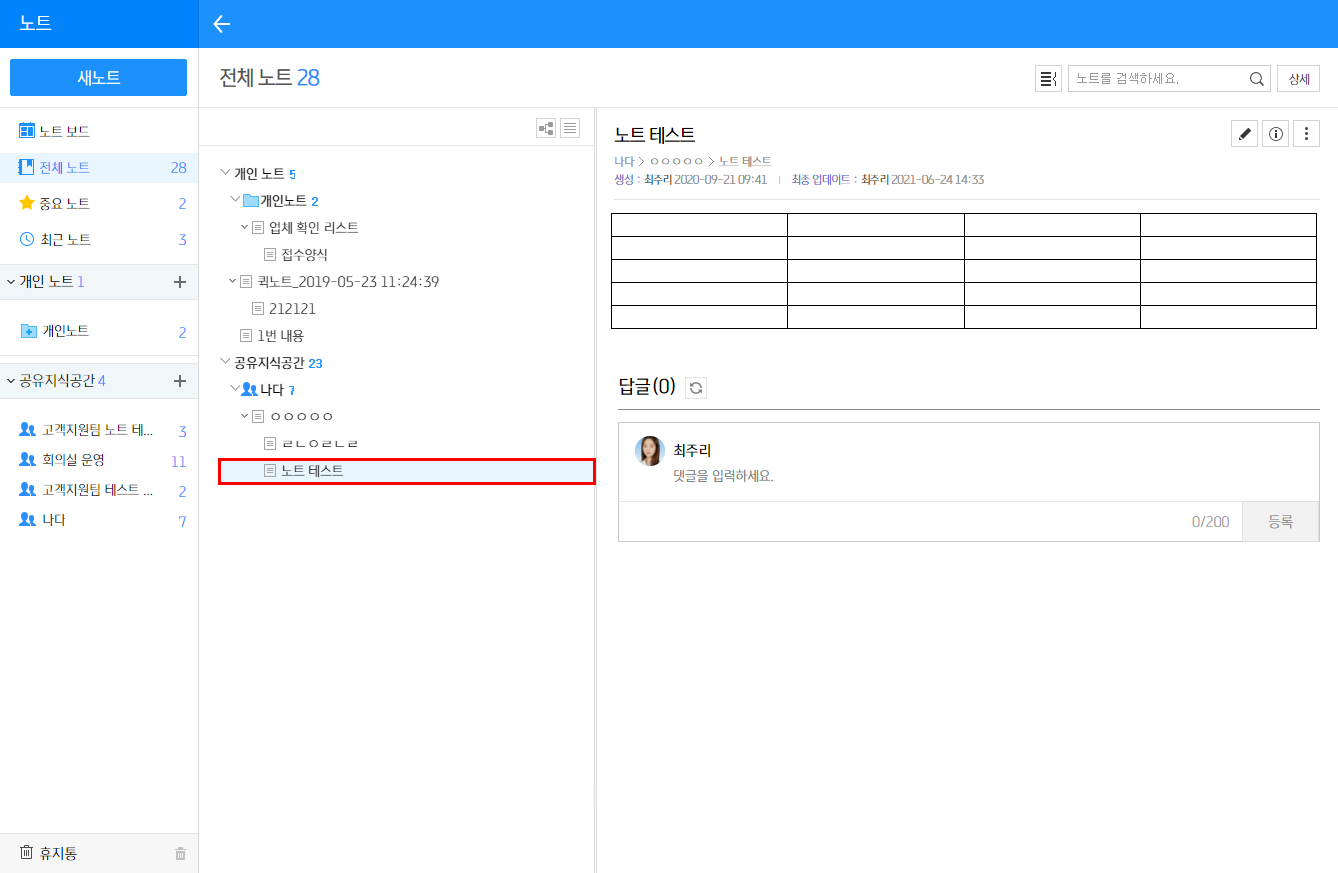
Task: Click the 상세 search button
Action: [1298, 79]
